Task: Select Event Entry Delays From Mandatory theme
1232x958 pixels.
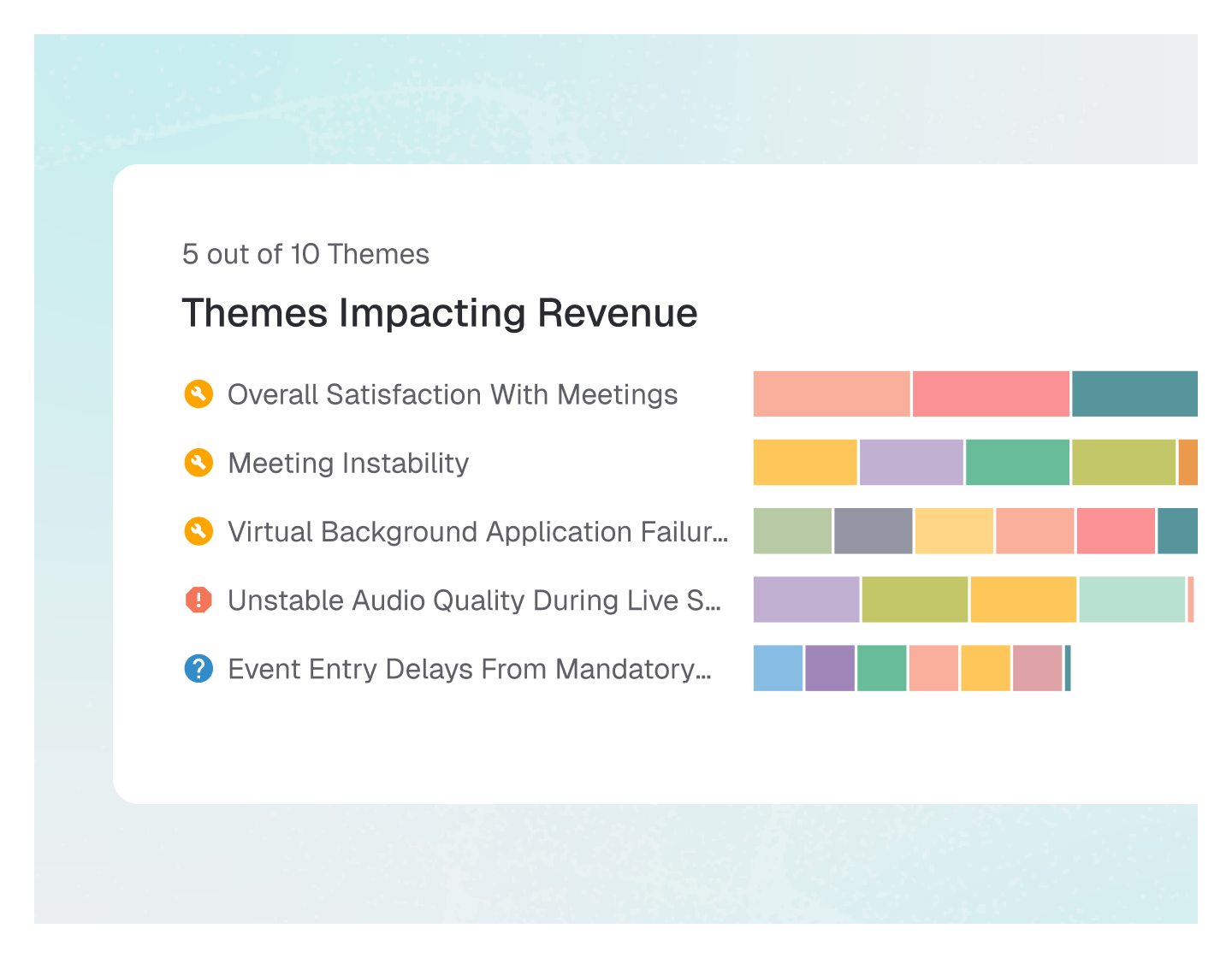Action: 470,668
